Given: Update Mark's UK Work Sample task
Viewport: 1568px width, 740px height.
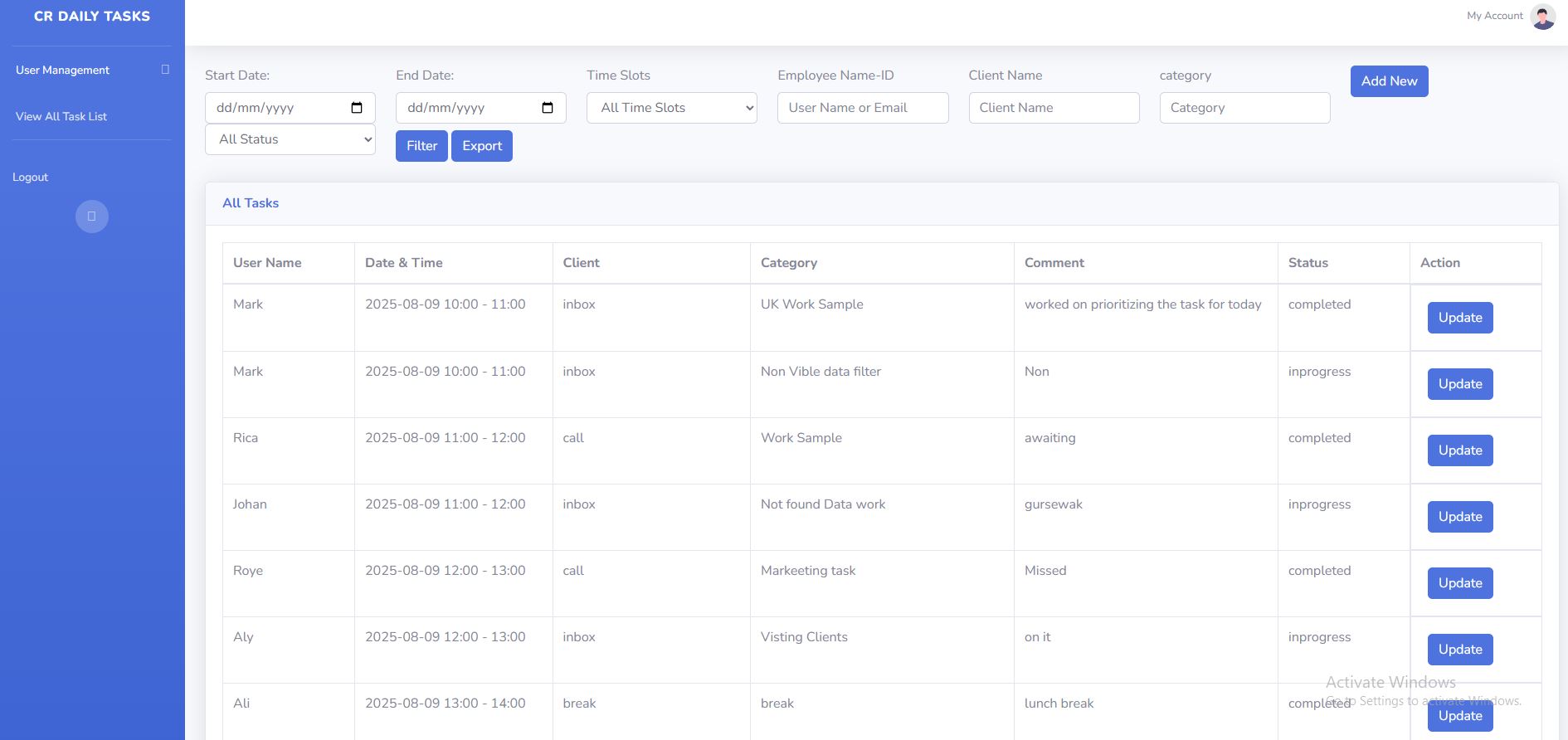Looking at the screenshot, I should [1459, 318].
